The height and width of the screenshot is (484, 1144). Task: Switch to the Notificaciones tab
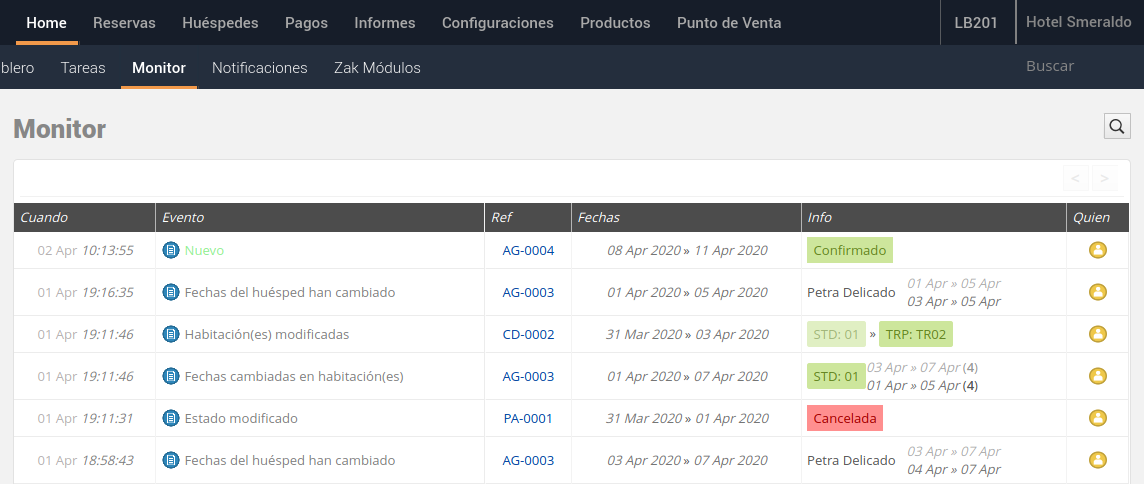pos(260,68)
